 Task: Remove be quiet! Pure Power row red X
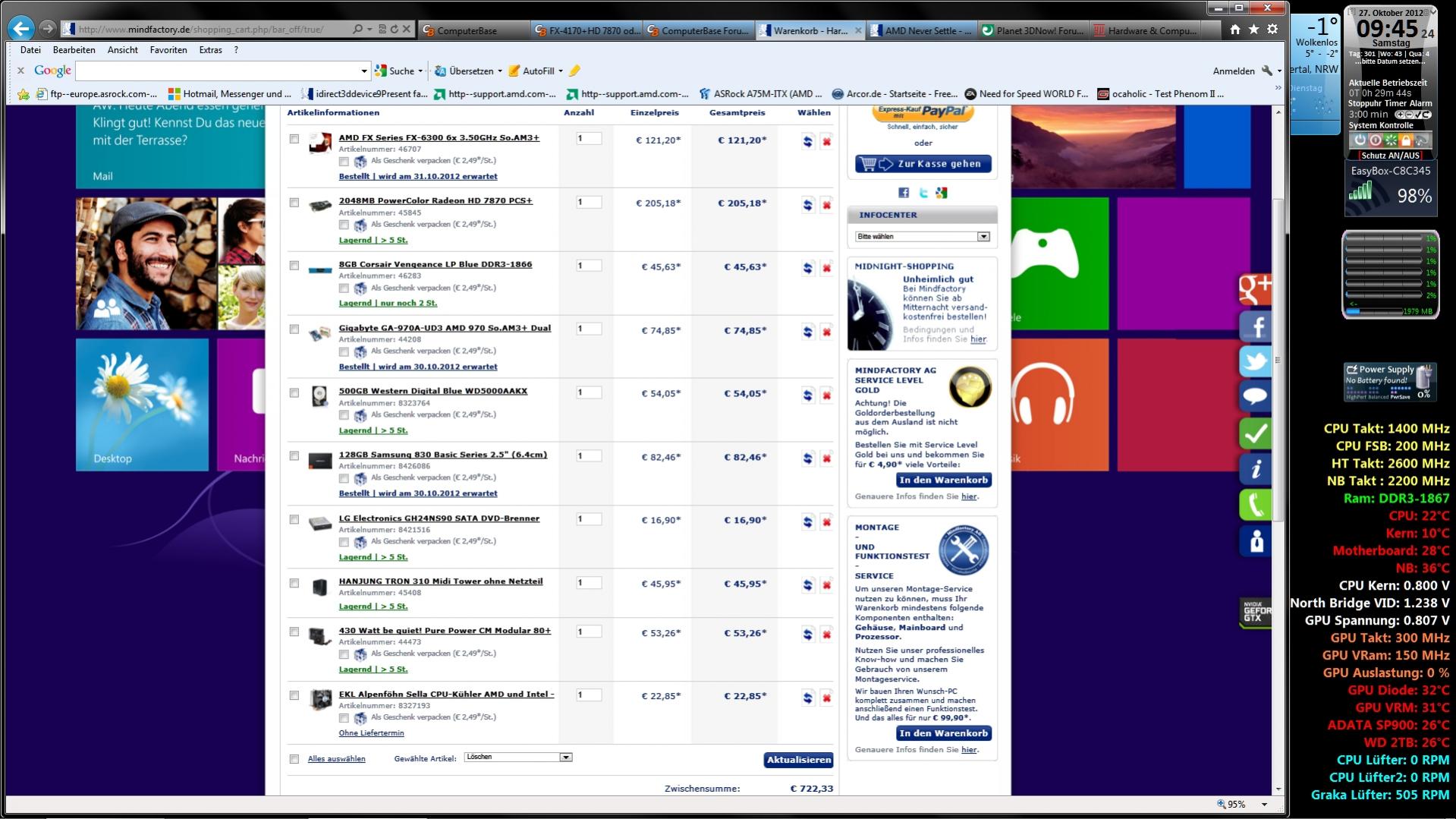pos(826,635)
